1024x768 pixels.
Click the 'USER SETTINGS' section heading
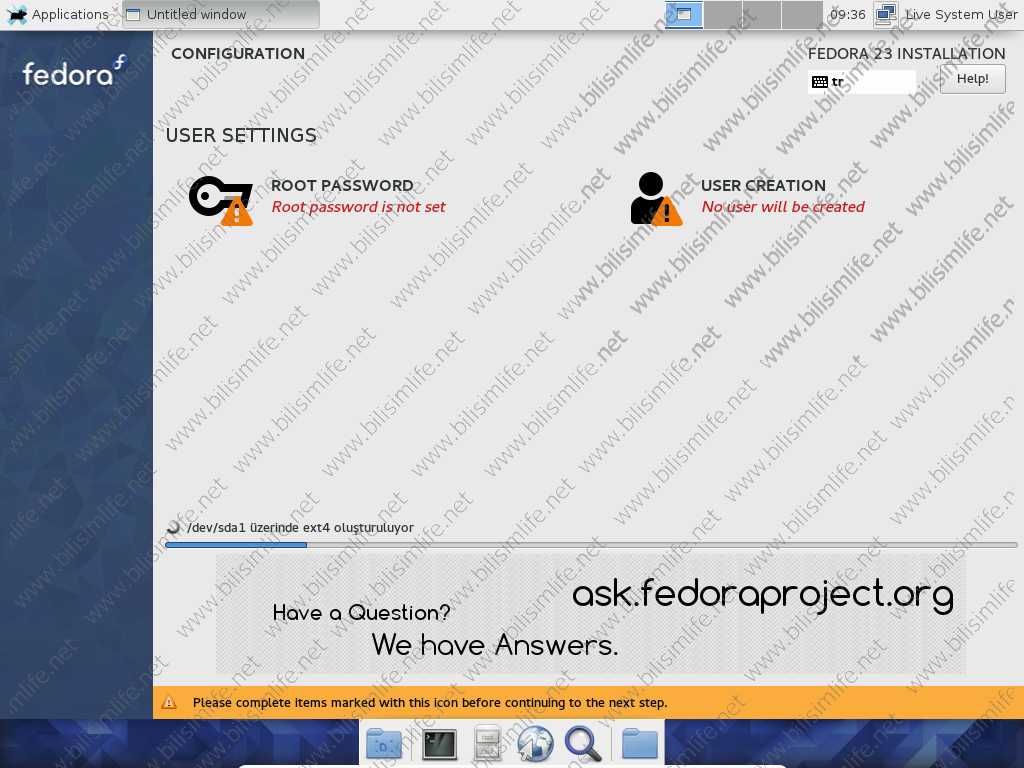pos(241,135)
